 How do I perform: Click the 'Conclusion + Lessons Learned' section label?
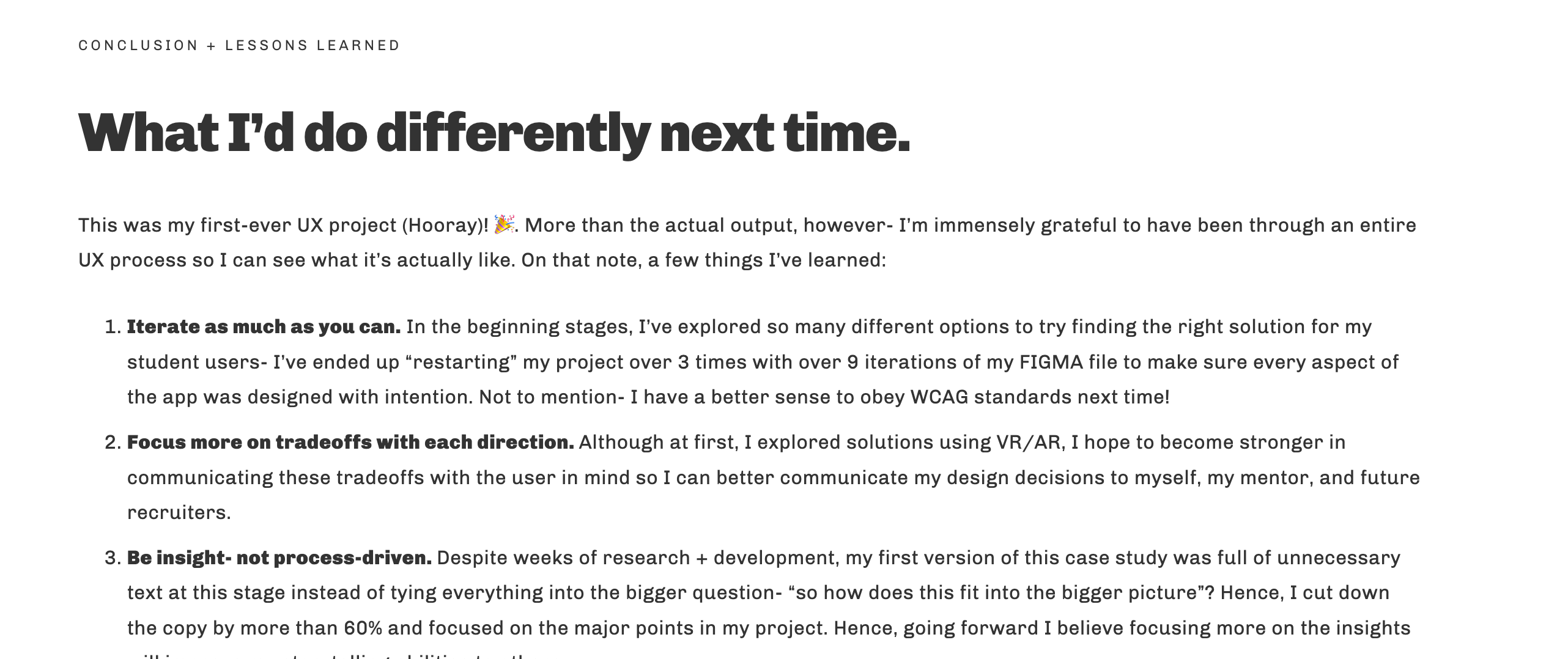239,46
